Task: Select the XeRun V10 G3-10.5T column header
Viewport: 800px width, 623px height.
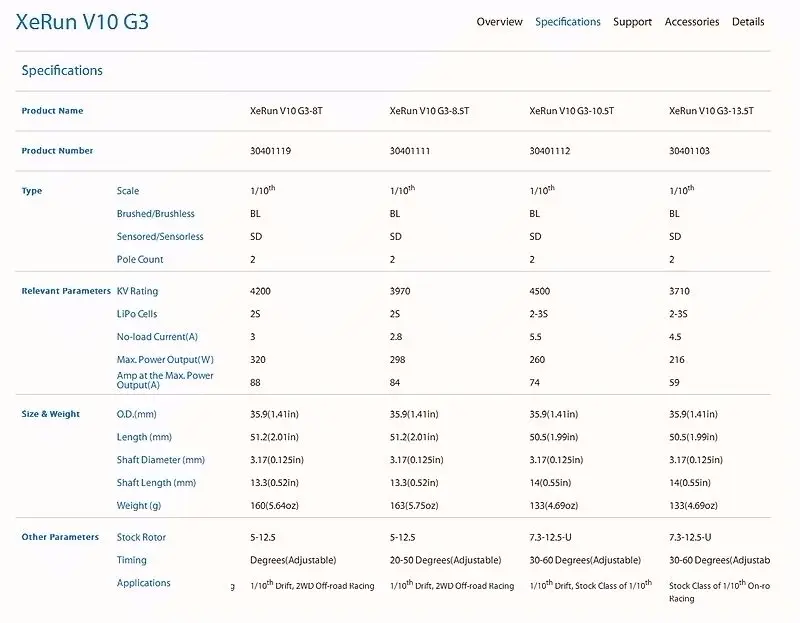Action: tap(571, 111)
